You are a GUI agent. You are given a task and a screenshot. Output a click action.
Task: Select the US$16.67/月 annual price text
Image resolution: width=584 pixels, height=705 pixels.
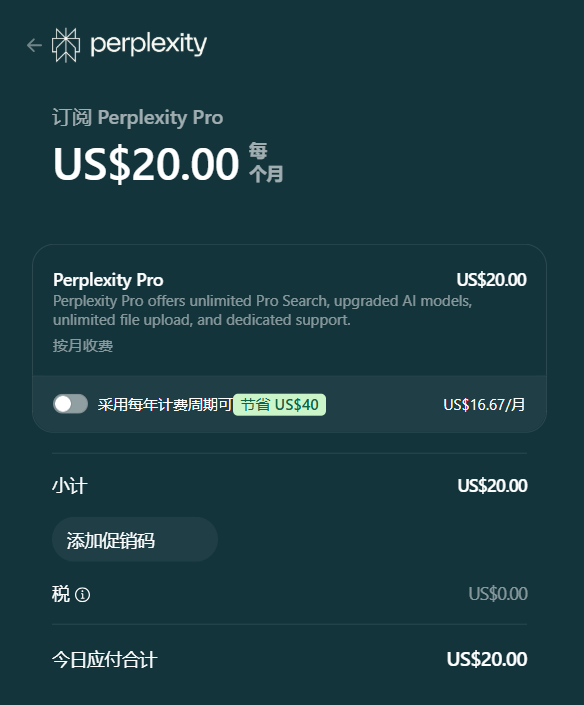tap(484, 405)
